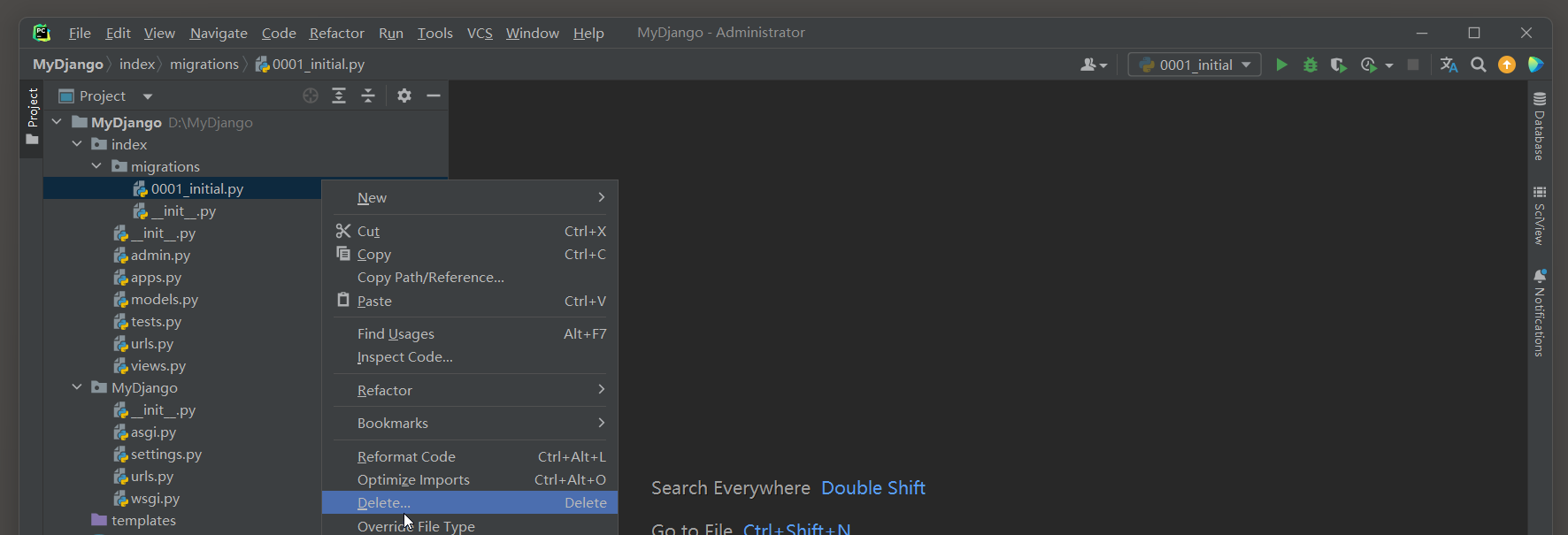Click Cut scissors entry in context menu
This screenshot has width=1568, height=535.
coord(470,231)
